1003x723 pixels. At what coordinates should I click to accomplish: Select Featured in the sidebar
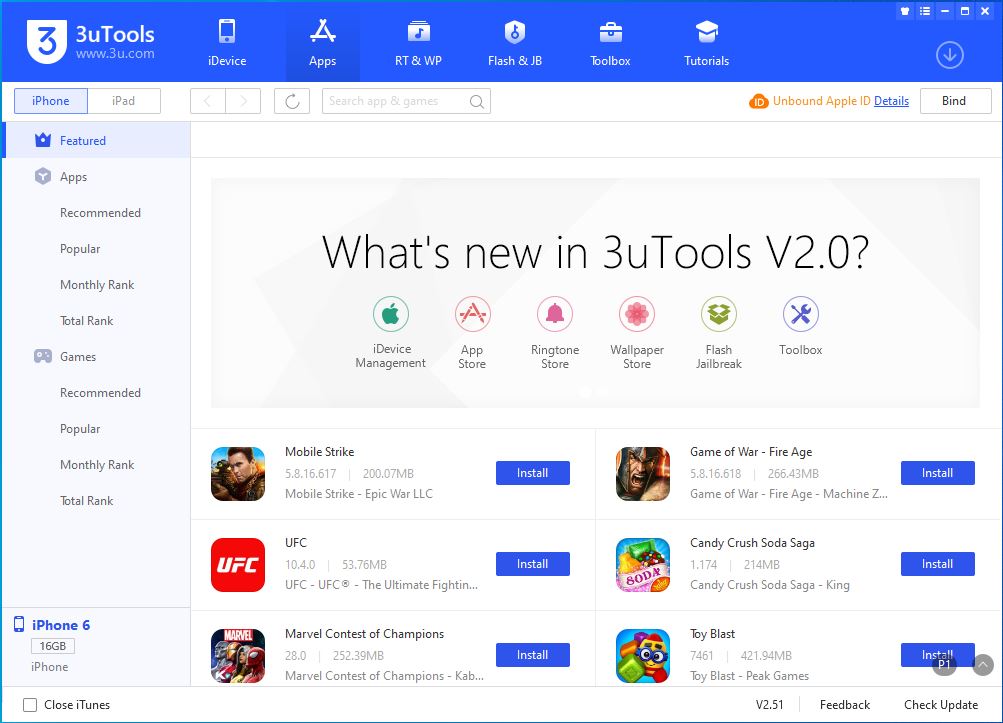tap(97, 140)
